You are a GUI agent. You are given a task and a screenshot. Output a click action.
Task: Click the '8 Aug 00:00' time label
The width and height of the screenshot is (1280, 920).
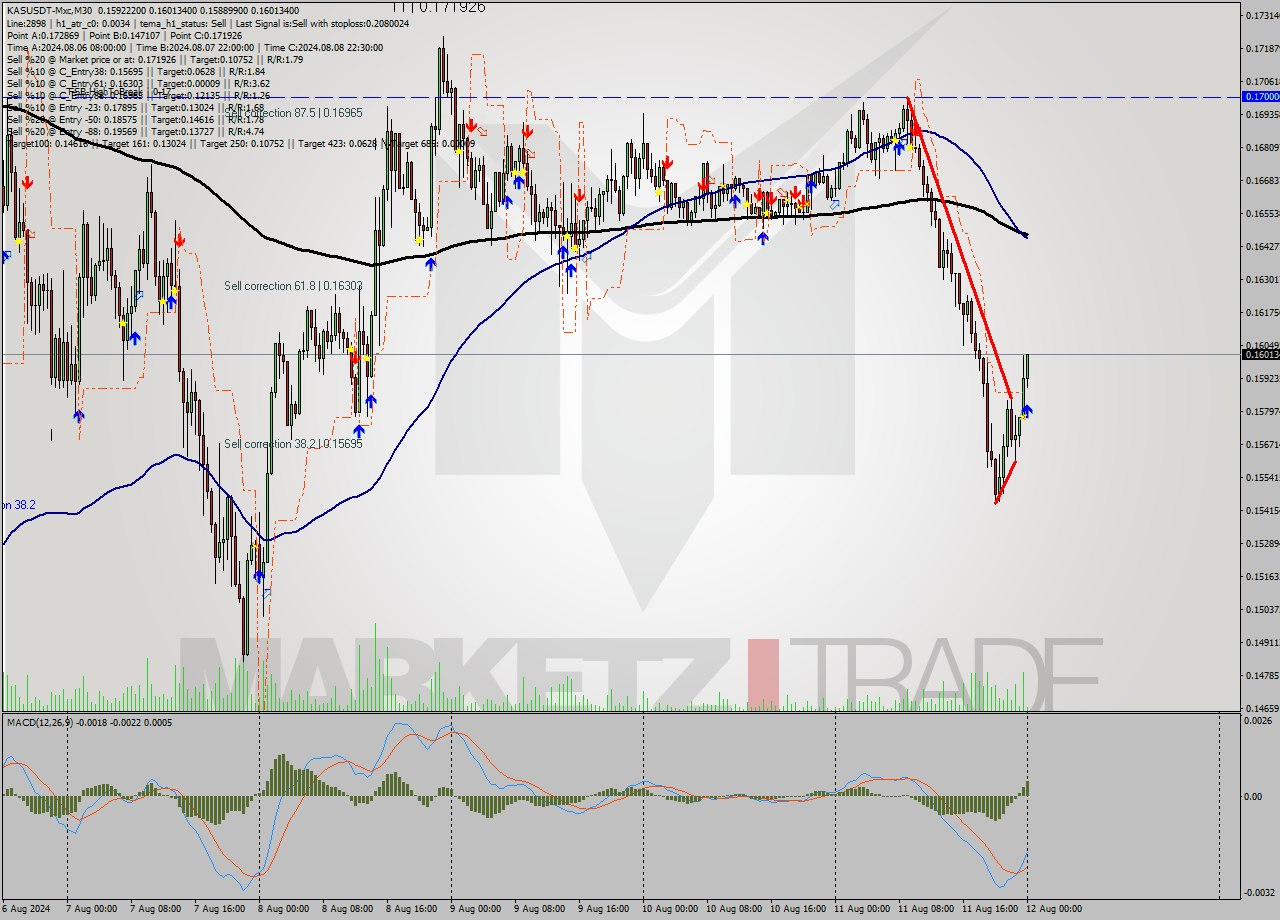[283, 909]
